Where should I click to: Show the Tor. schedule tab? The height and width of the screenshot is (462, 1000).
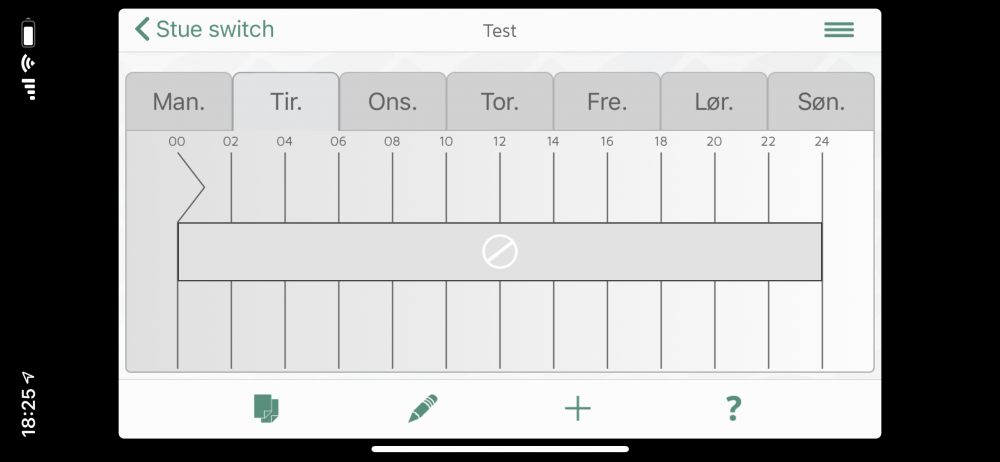click(500, 102)
